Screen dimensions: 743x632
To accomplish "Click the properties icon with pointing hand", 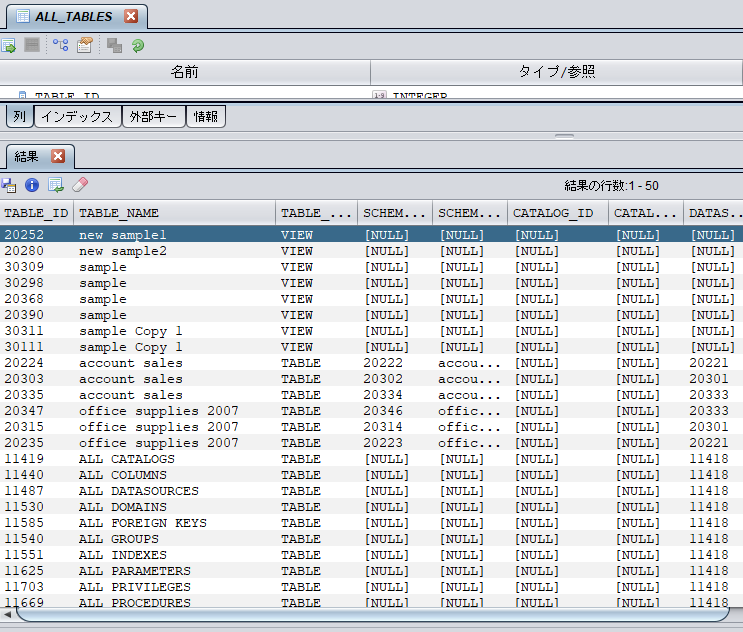I will pos(85,45).
